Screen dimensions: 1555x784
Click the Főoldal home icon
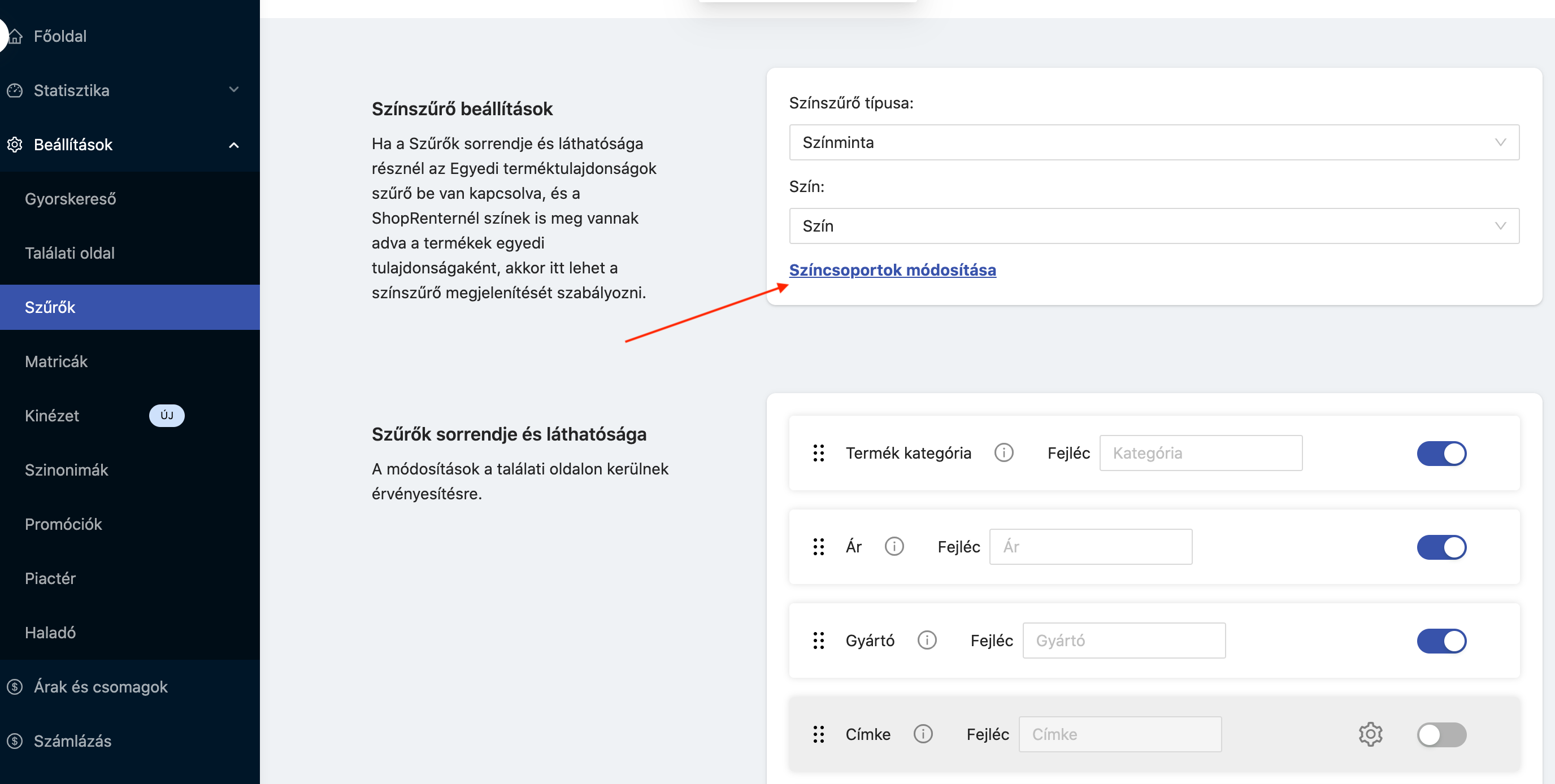point(15,36)
